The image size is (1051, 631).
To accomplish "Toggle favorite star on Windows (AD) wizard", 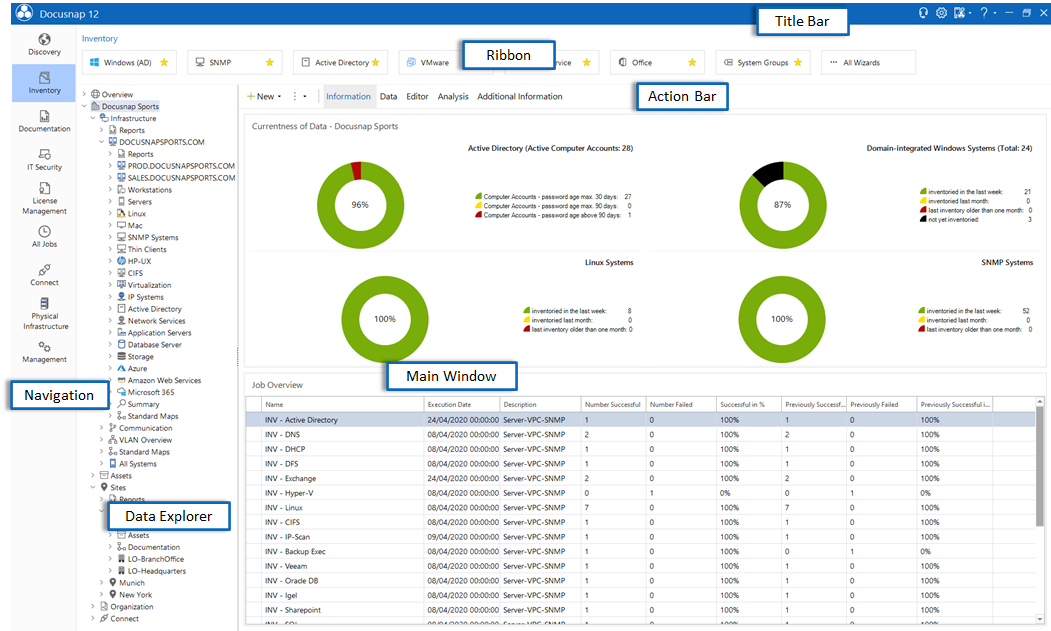I will 164,62.
